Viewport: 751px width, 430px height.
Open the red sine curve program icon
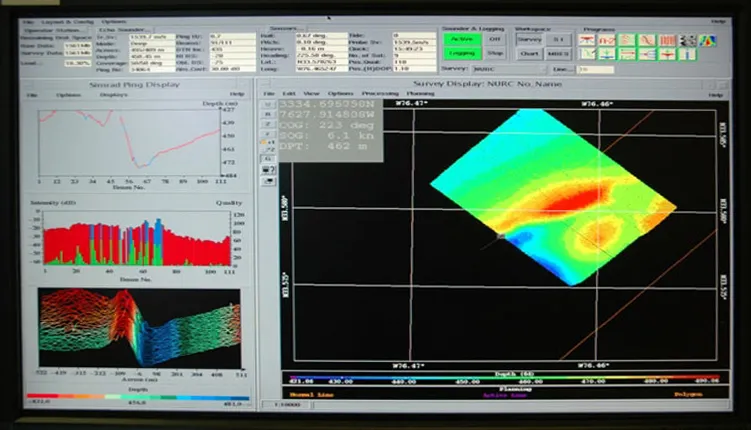(647, 40)
